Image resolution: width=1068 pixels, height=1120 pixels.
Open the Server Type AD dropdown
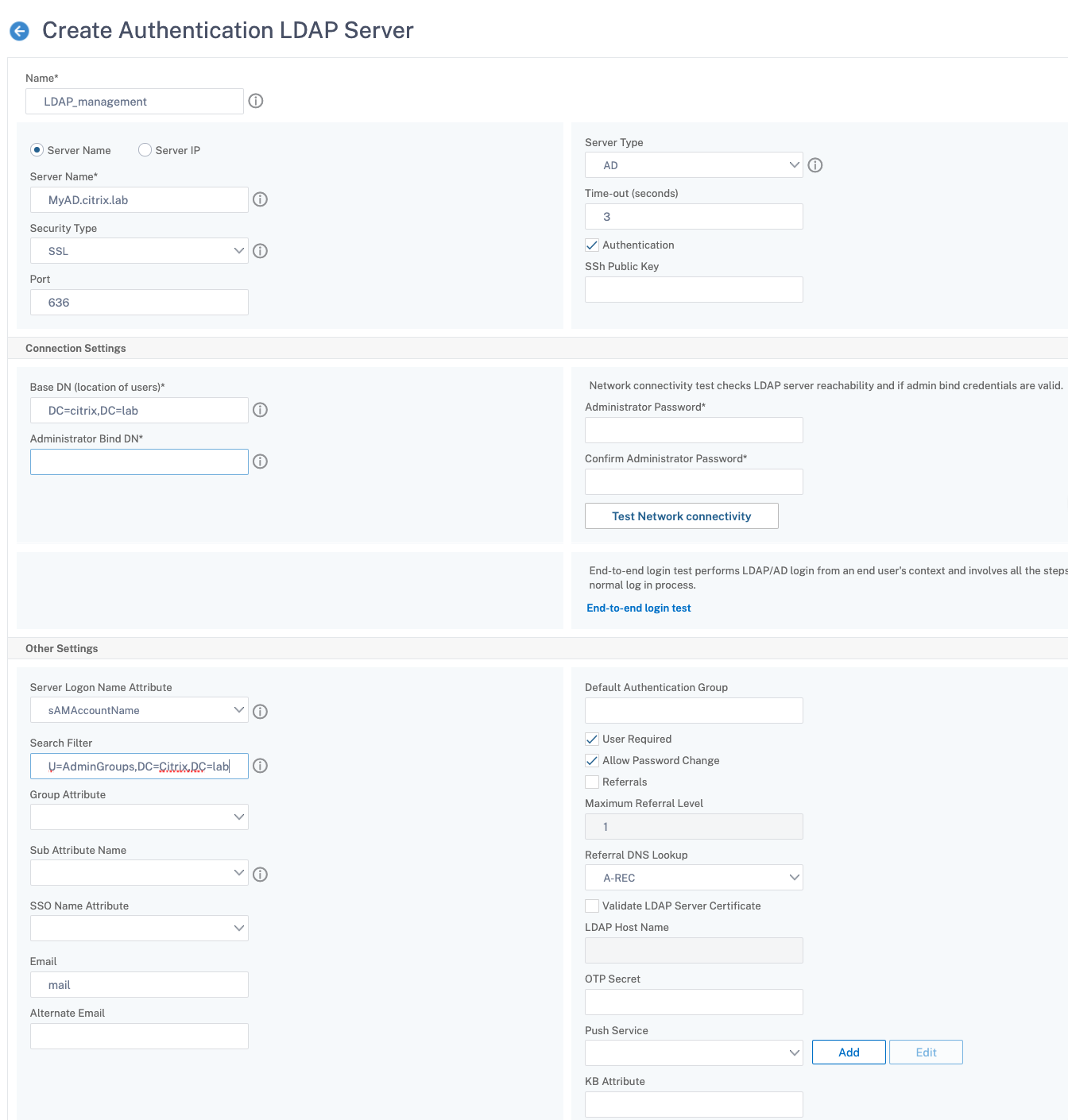tap(694, 165)
